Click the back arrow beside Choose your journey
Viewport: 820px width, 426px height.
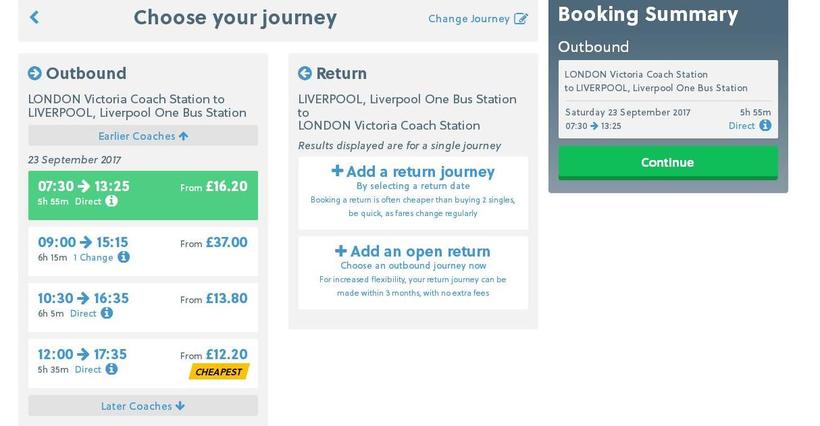coord(35,18)
